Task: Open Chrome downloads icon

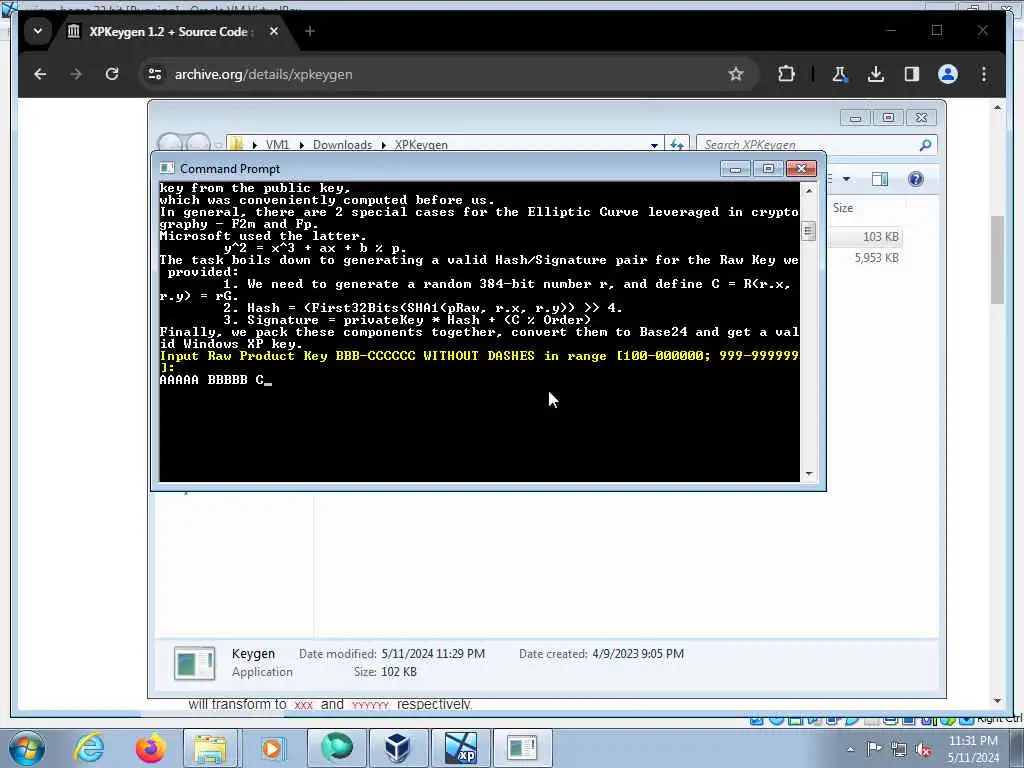Action: [x=876, y=74]
